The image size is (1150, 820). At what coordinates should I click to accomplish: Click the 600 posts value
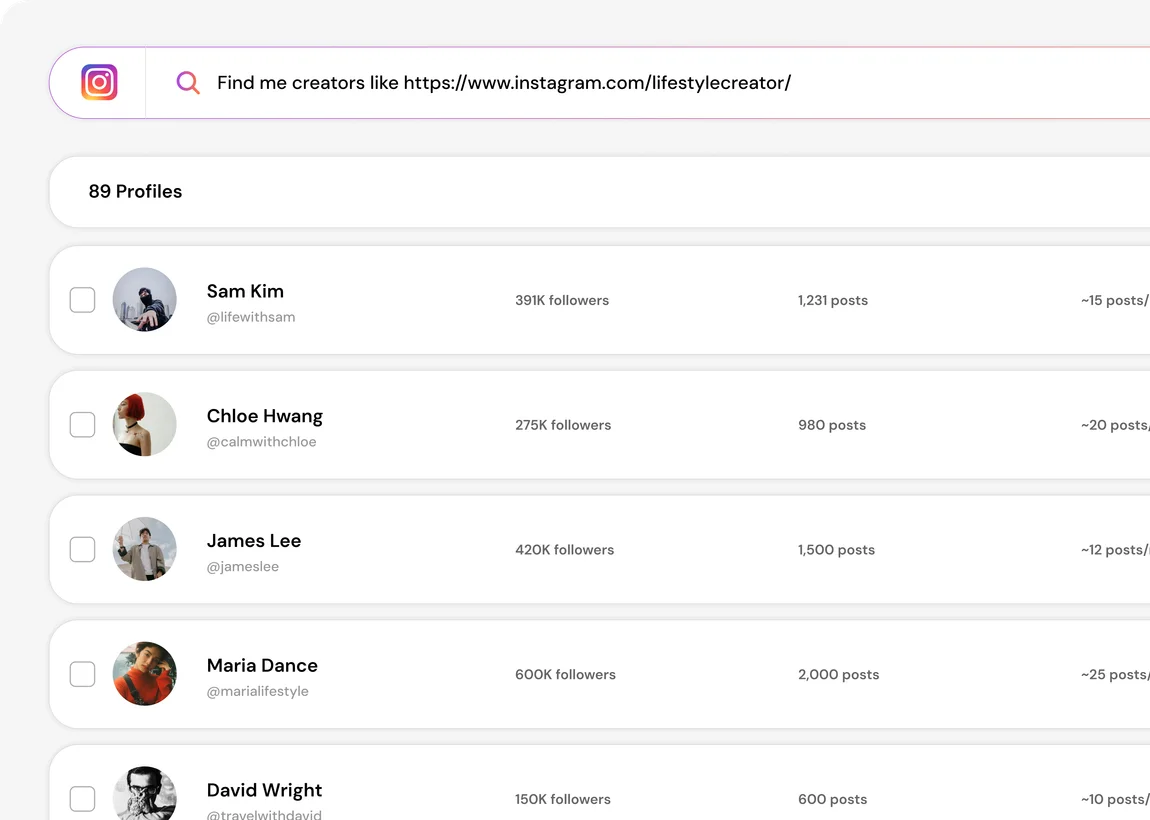click(832, 799)
